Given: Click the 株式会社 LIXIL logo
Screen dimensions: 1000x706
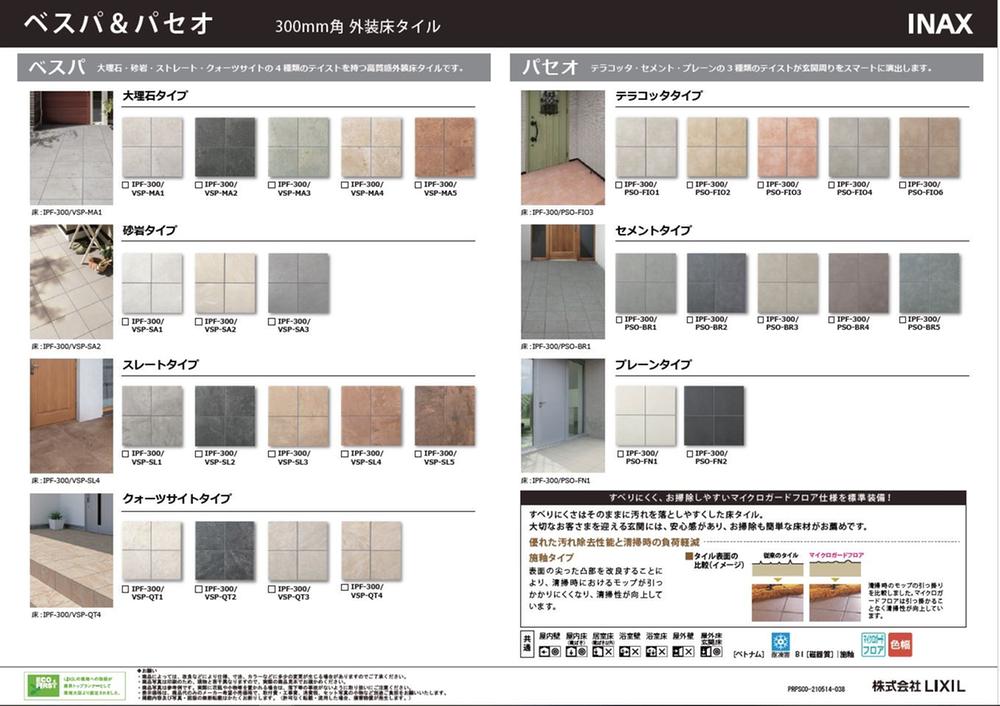Looking at the screenshot, I should [918, 686].
